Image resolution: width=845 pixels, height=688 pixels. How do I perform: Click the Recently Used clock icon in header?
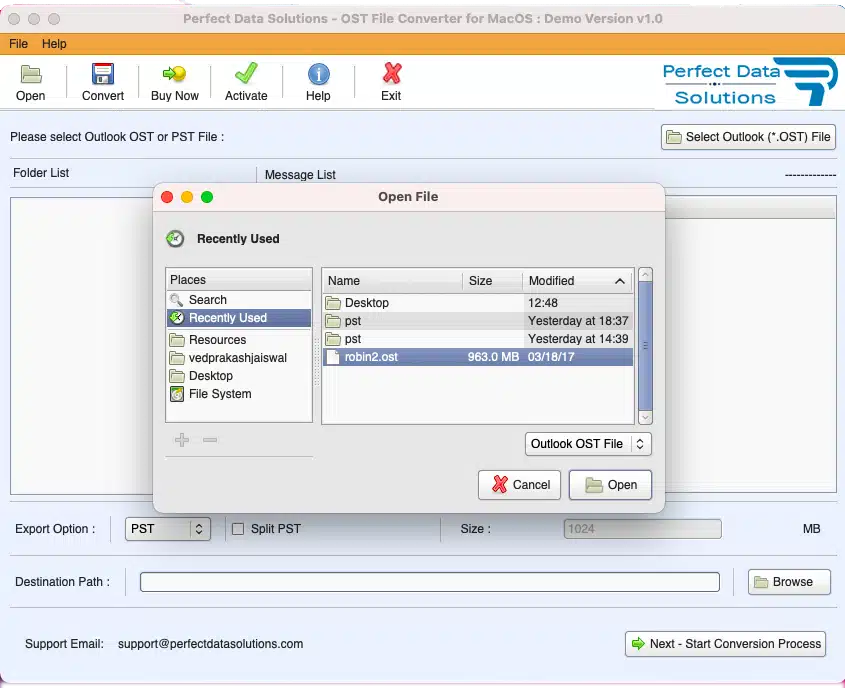[x=175, y=239]
